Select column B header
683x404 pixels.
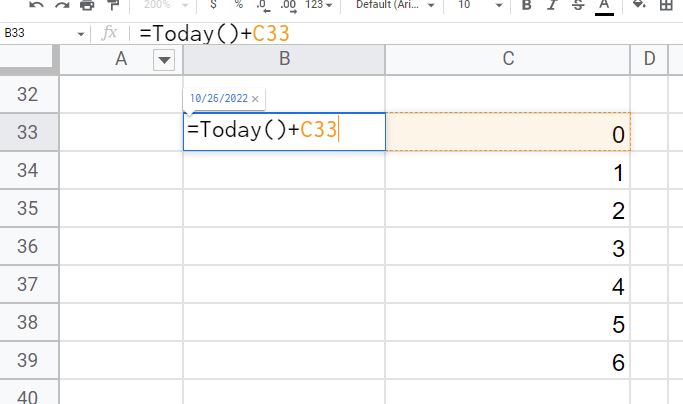pyautogui.click(x=284, y=59)
